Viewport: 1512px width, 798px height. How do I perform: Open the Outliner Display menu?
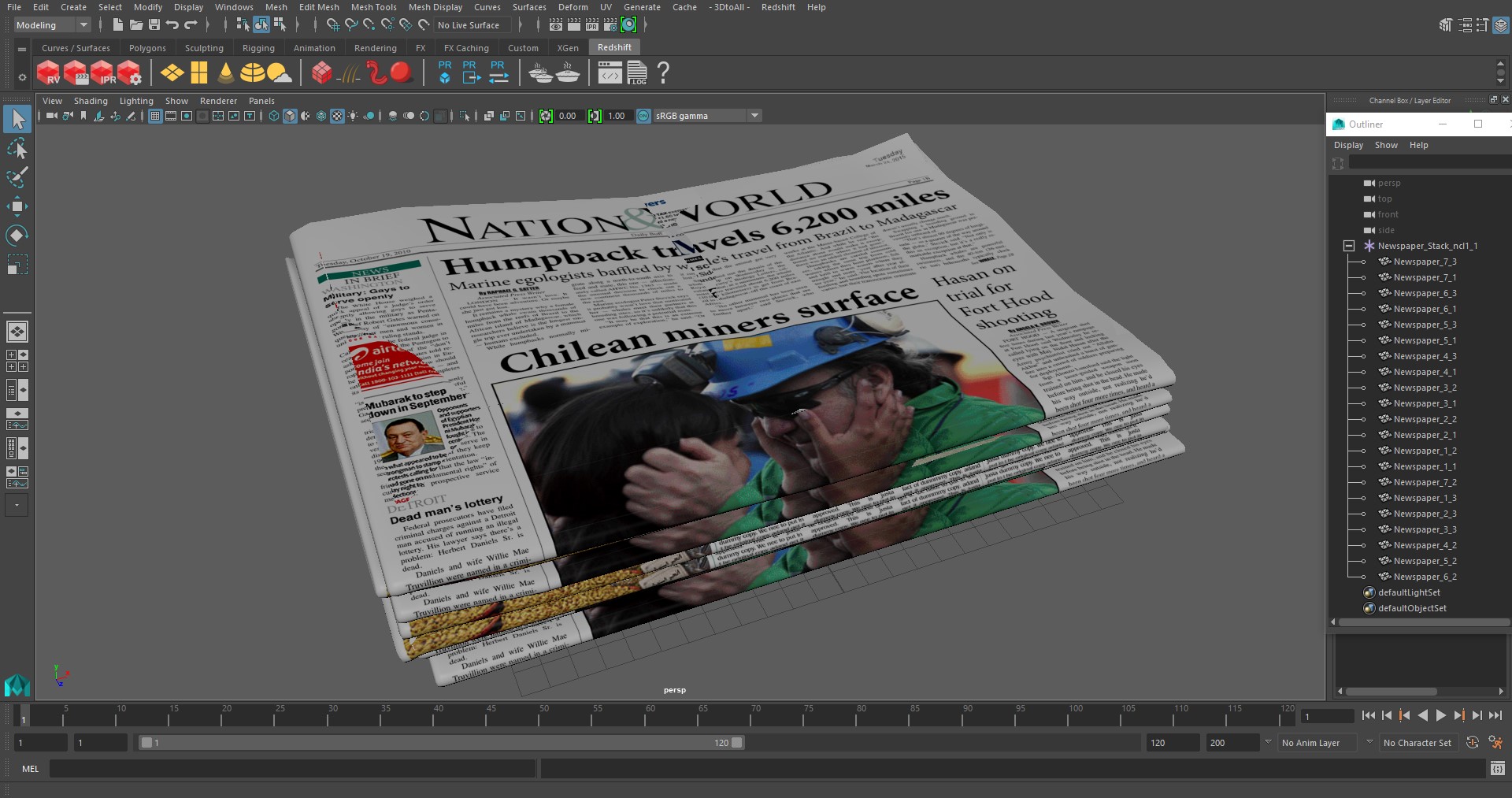pyautogui.click(x=1348, y=145)
